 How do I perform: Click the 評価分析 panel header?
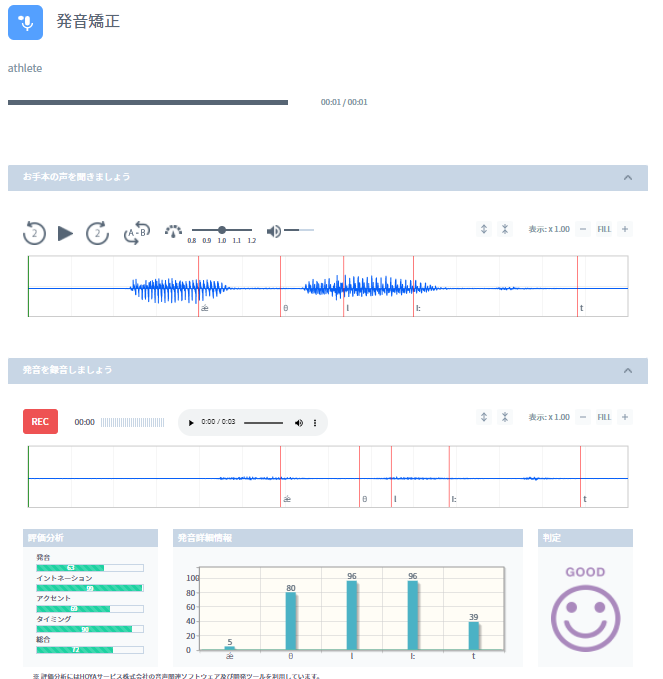click(90, 538)
